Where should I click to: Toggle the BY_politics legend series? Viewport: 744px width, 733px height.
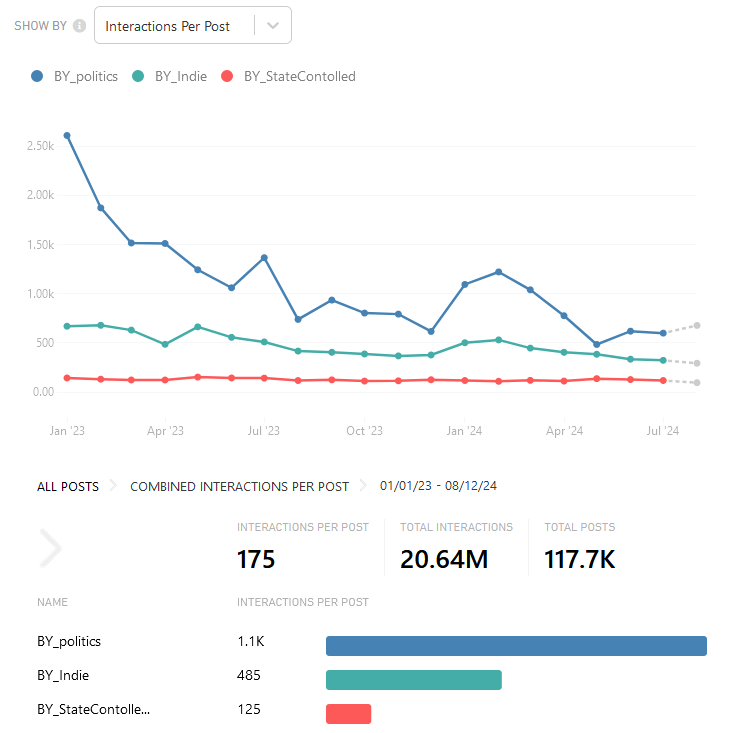85,76
